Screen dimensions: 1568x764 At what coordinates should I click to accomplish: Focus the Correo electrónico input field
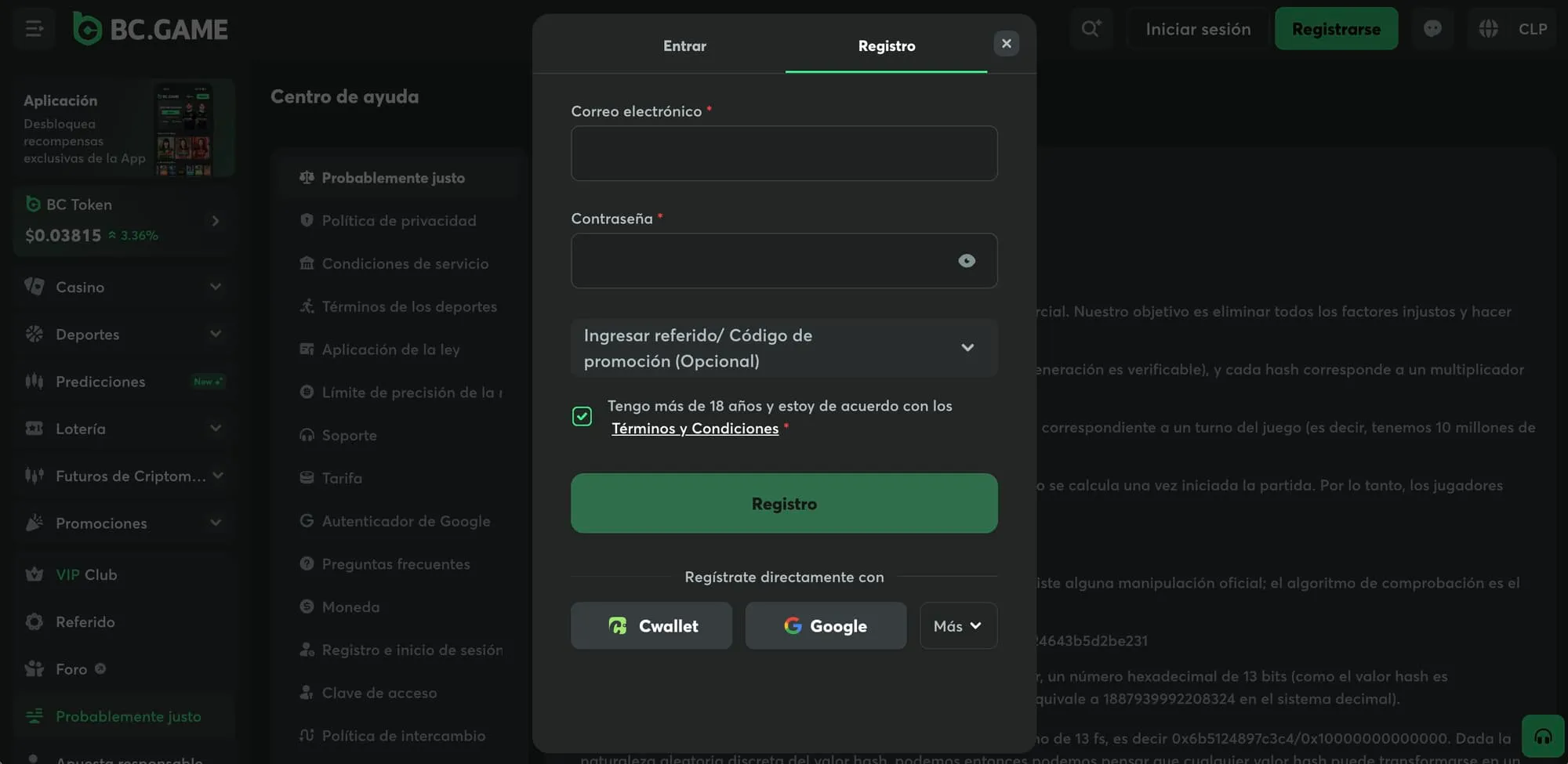tap(784, 154)
